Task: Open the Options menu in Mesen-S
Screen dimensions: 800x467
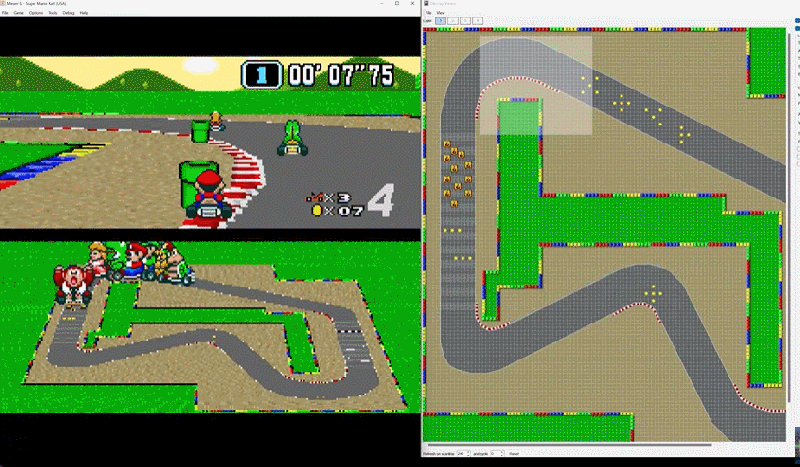Action: [x=36, y=13]
